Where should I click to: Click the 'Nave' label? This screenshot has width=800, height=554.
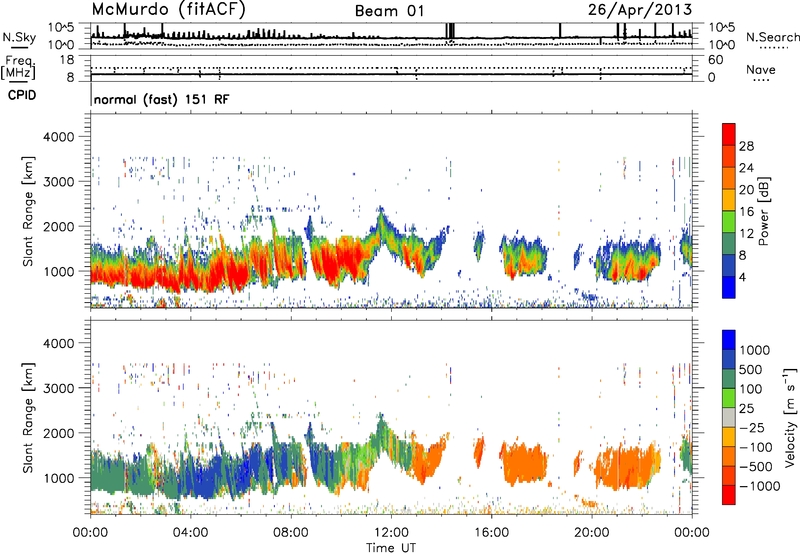click(x=761, y=69)
